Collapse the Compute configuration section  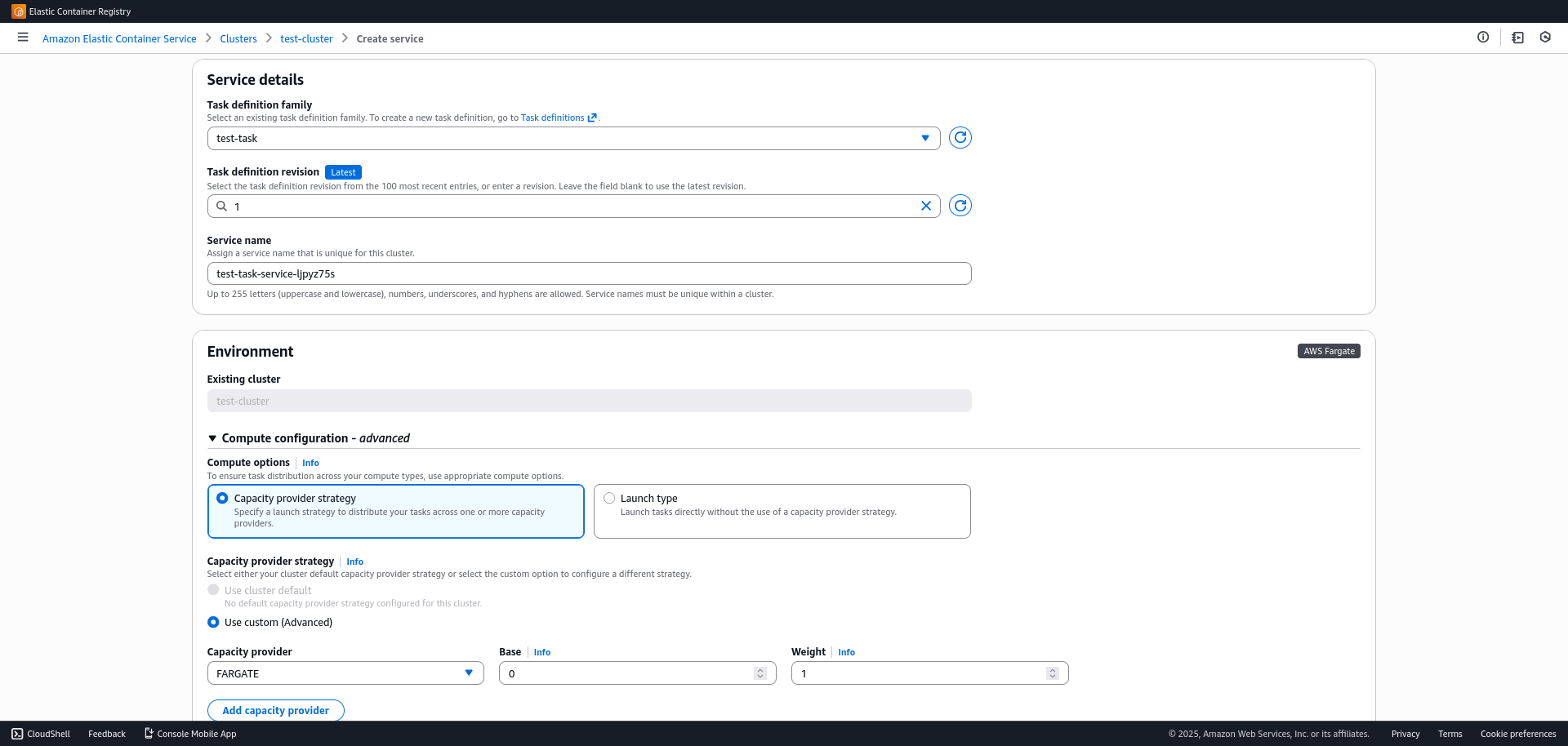(212, 438)
